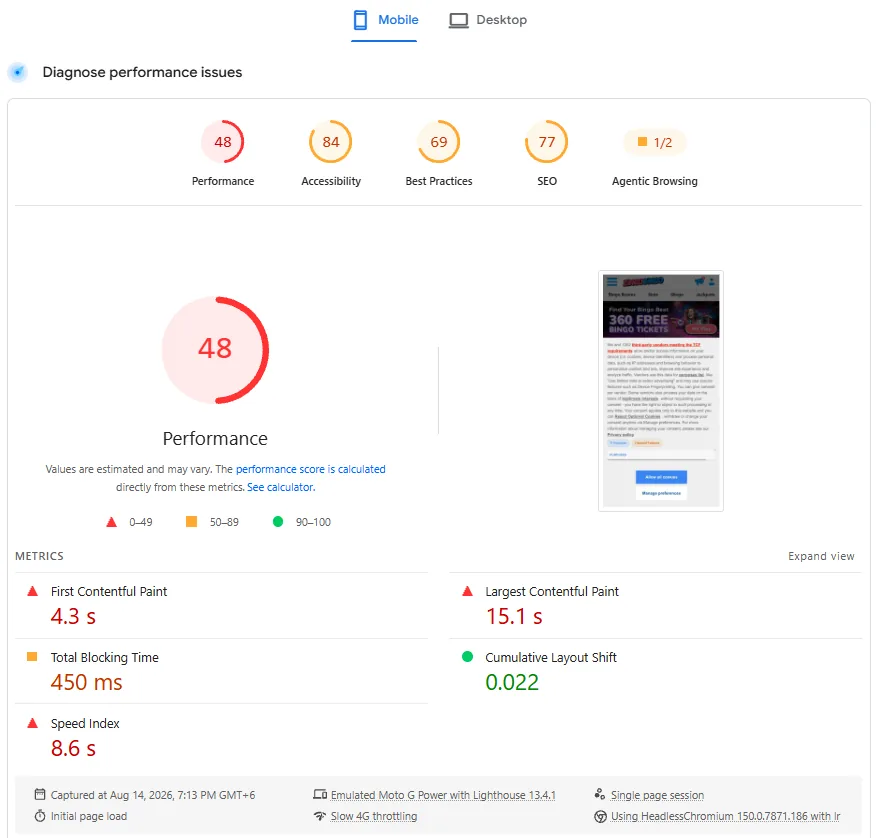
Task: Click the 8.6 s value
Action: coord(73,748)
